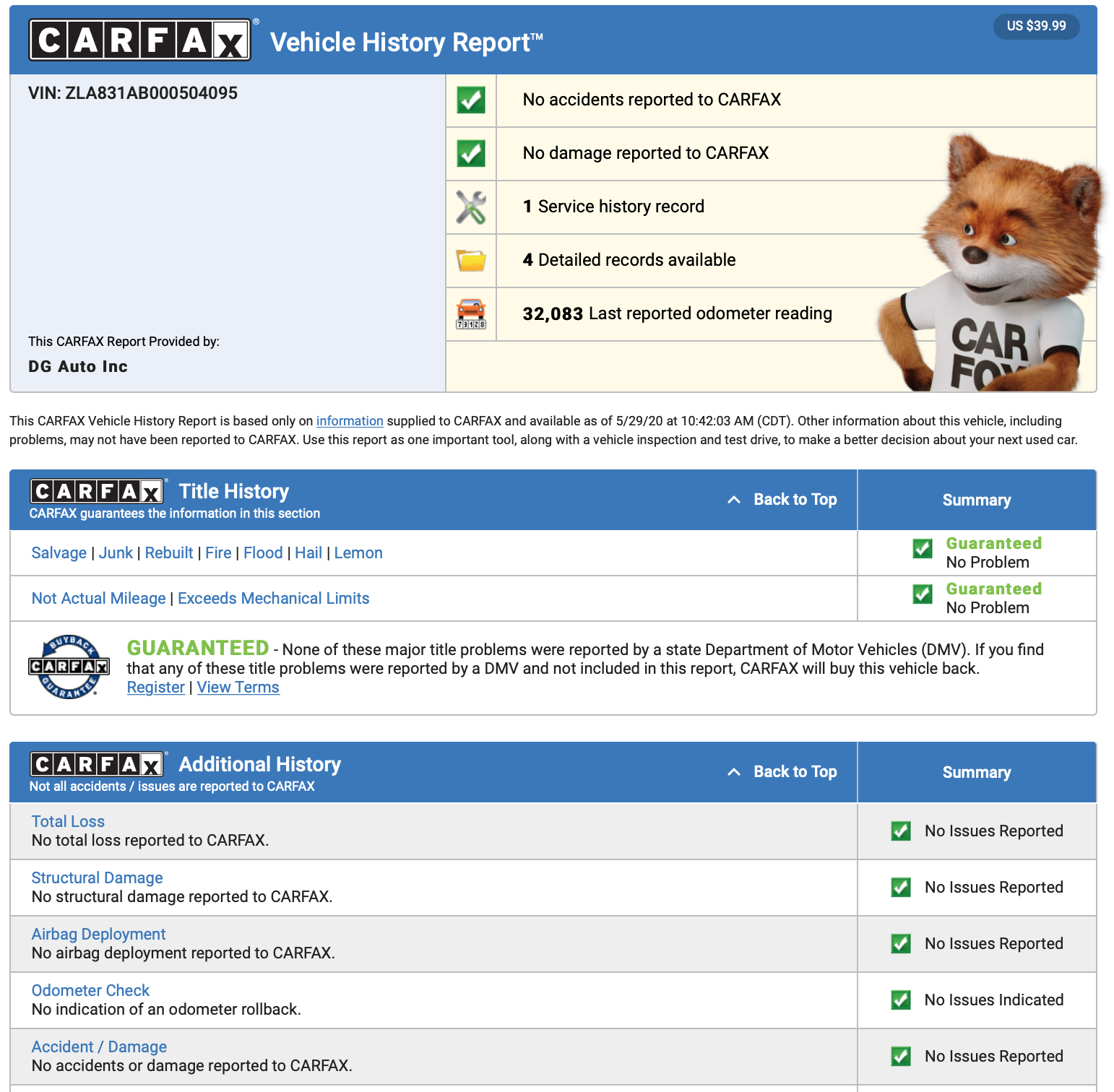Click the odometer car icon
Viewport: 1114px width, 1092px height.
471,314
